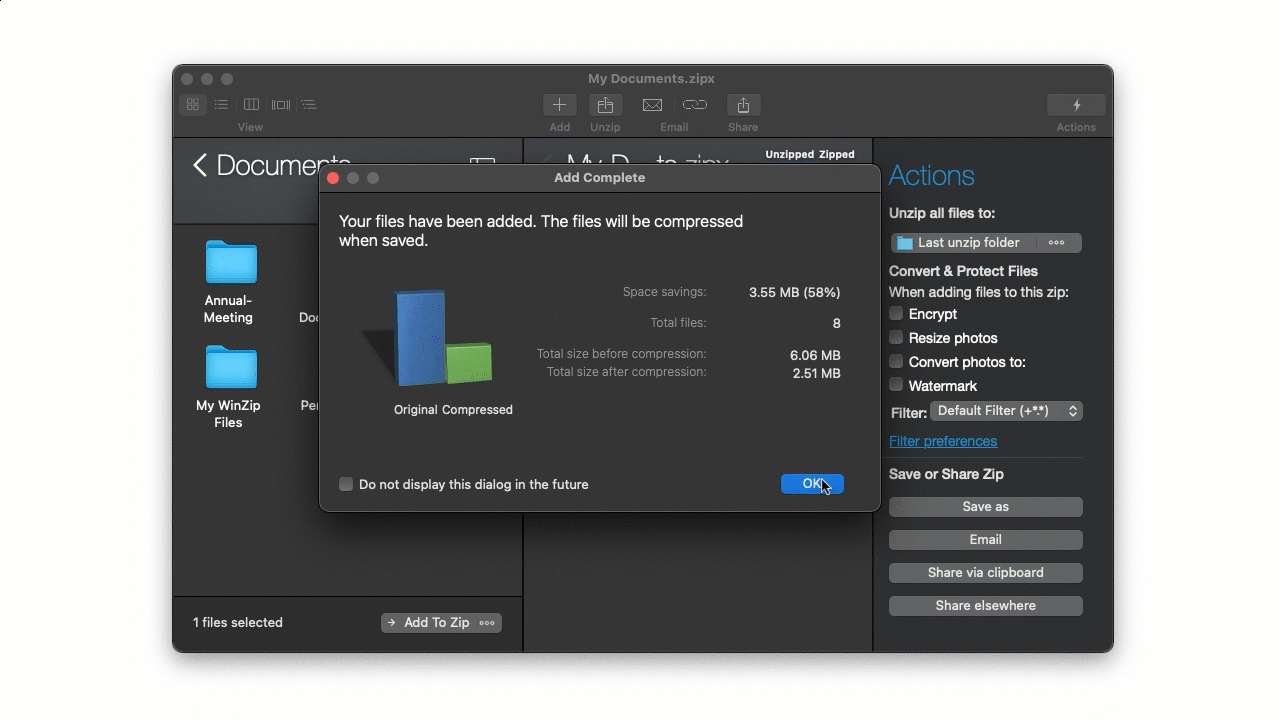
Task: Click OK in Add Complete dialog
Action: pyautogui.click(x=812, y=484)
